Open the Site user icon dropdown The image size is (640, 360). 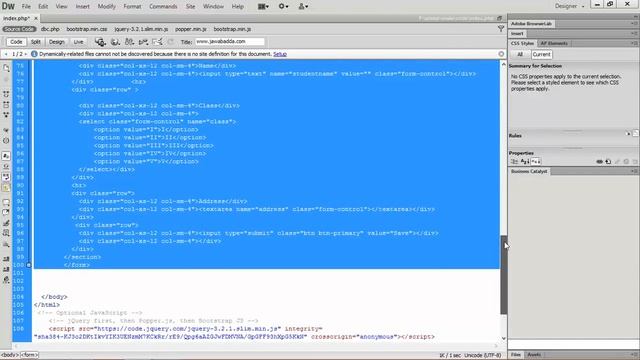[x=303, y=7]
